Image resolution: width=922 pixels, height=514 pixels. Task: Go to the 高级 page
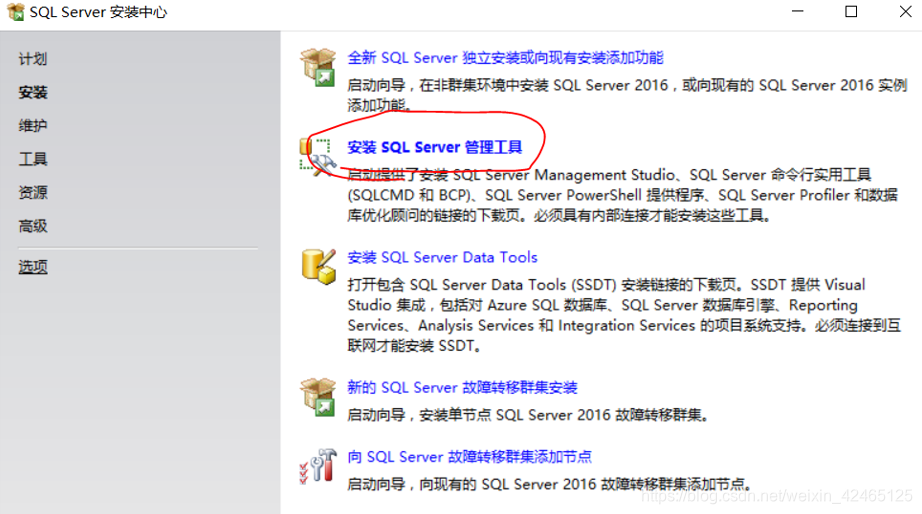coord(32,226)
